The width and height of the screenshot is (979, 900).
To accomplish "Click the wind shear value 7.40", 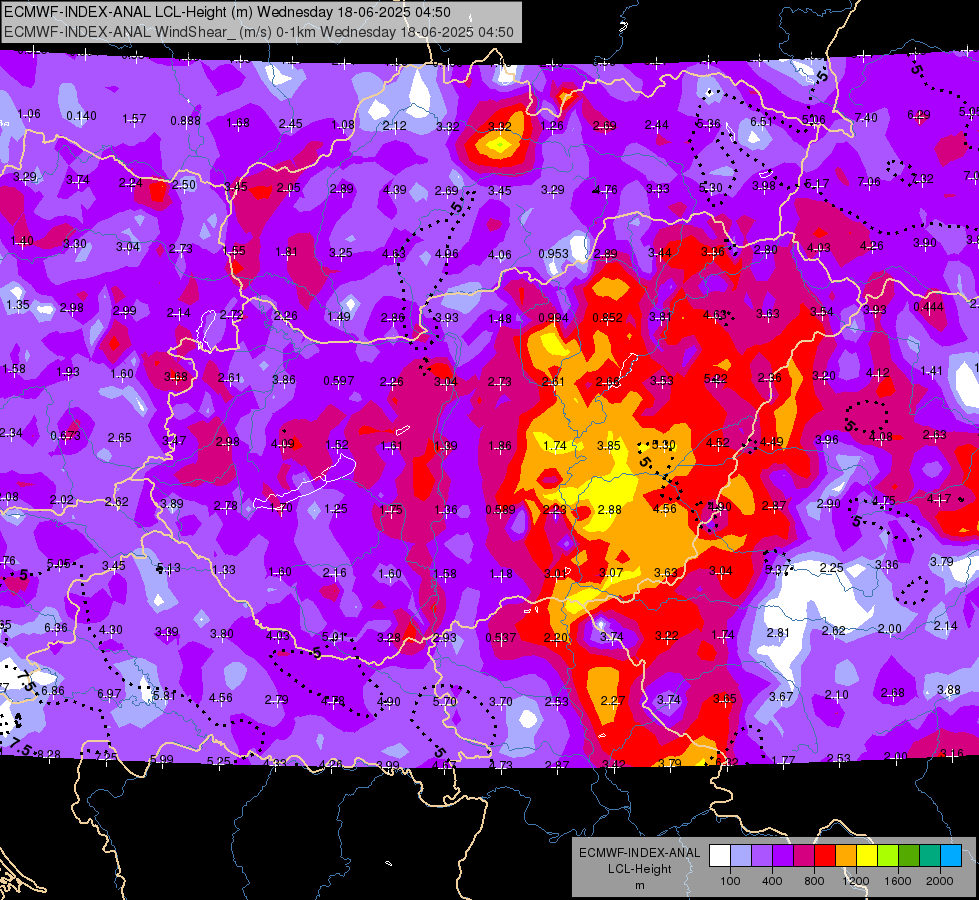I will (865, 117).
